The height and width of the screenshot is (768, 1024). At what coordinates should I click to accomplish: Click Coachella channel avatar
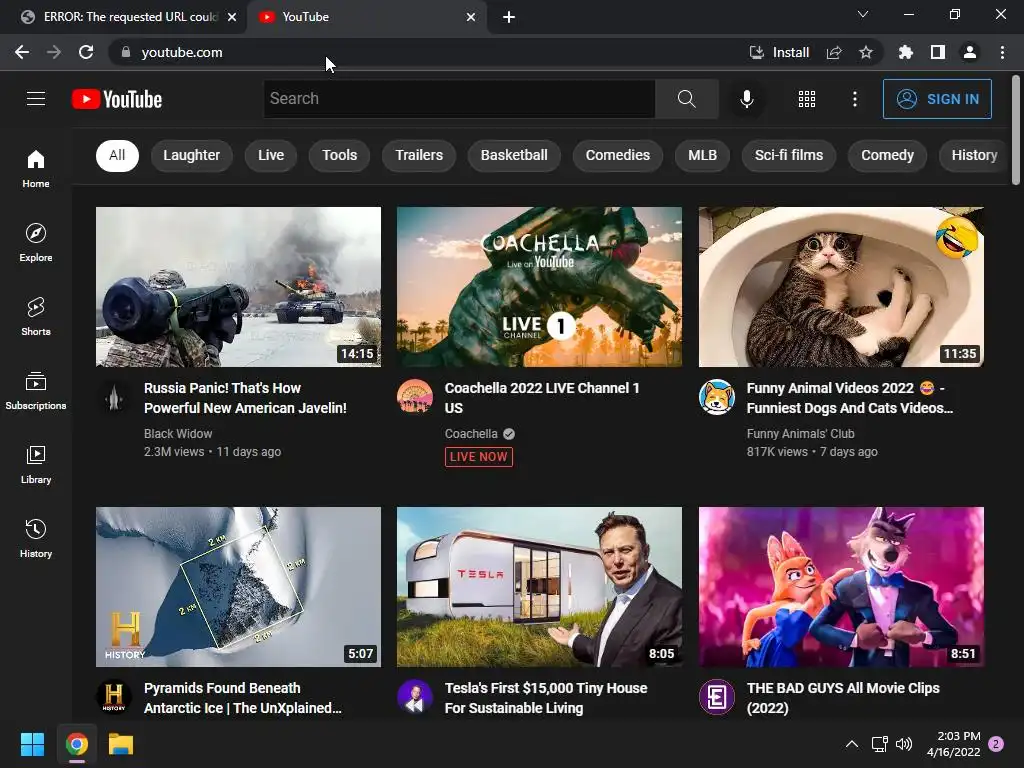(415, 396)
